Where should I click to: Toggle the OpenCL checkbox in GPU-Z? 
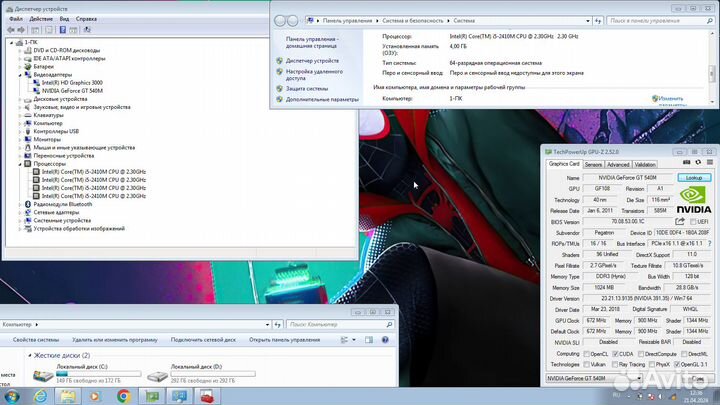pyautogui.click(x=587, y=354)
